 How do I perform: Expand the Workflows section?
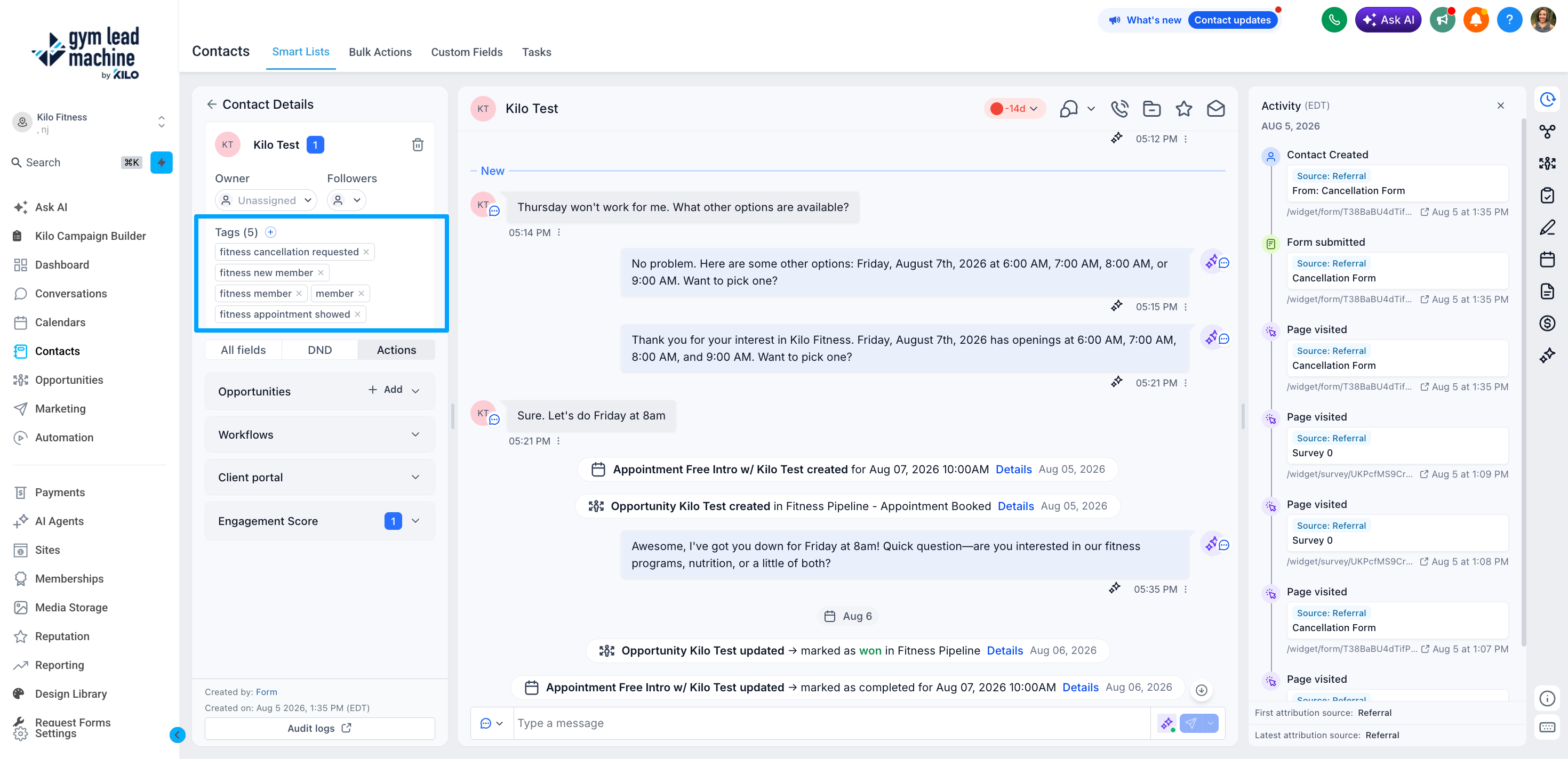tap(319, 435)
